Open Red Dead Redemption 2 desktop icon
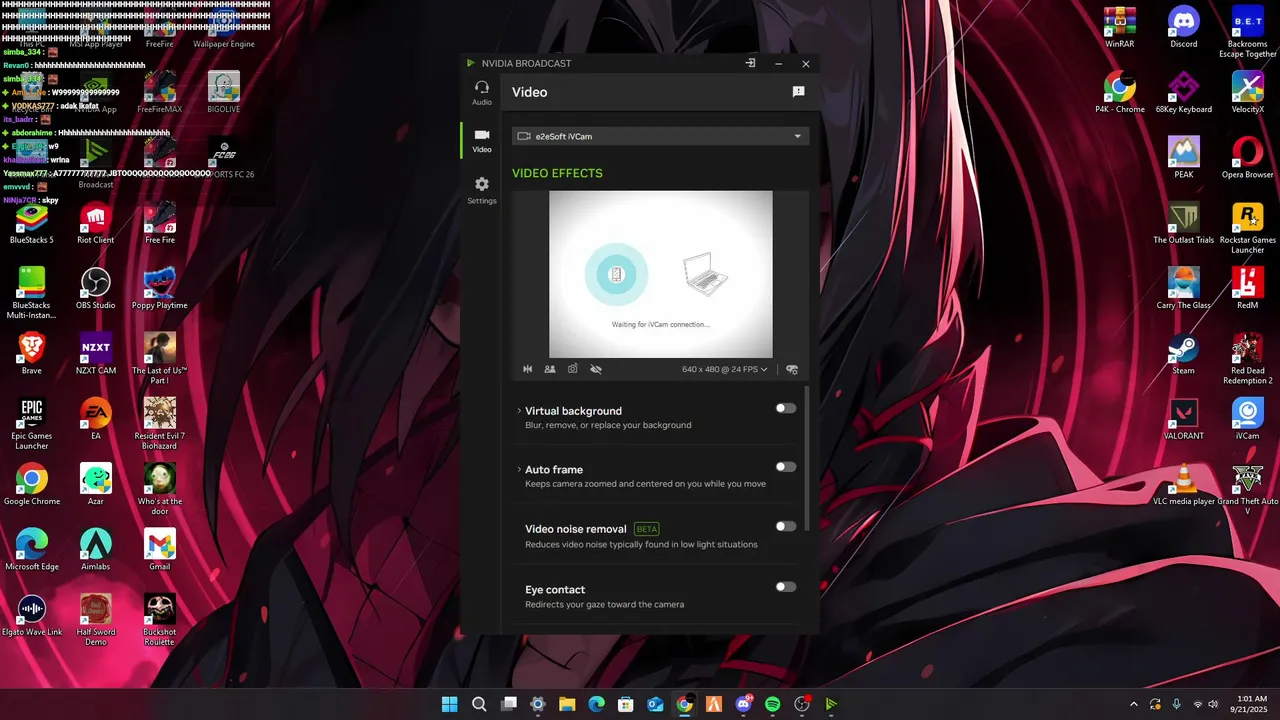The height and width of the screenshot is (720, 1280). tap(1248, 359)
